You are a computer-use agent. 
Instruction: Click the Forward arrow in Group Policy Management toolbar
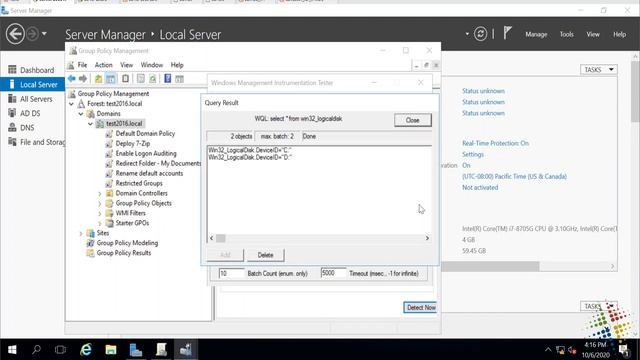[83, 78]
